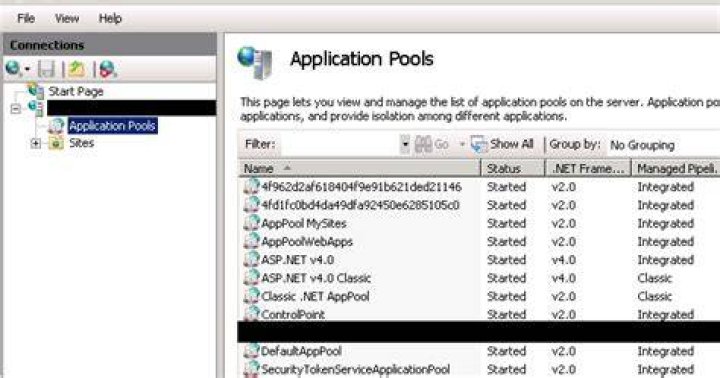Click the Application Pools header icon
Image resolution: width=720 pixels, height=378 pixels.
pos(255,62)
